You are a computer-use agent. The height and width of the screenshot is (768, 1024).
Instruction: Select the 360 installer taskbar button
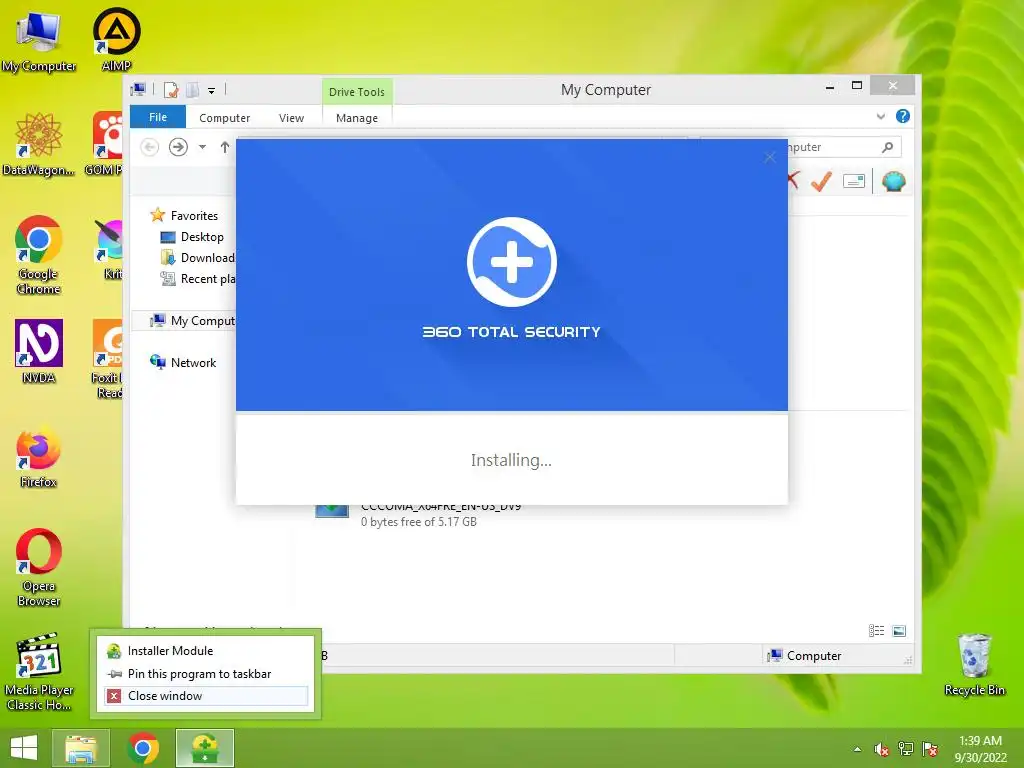205,748
